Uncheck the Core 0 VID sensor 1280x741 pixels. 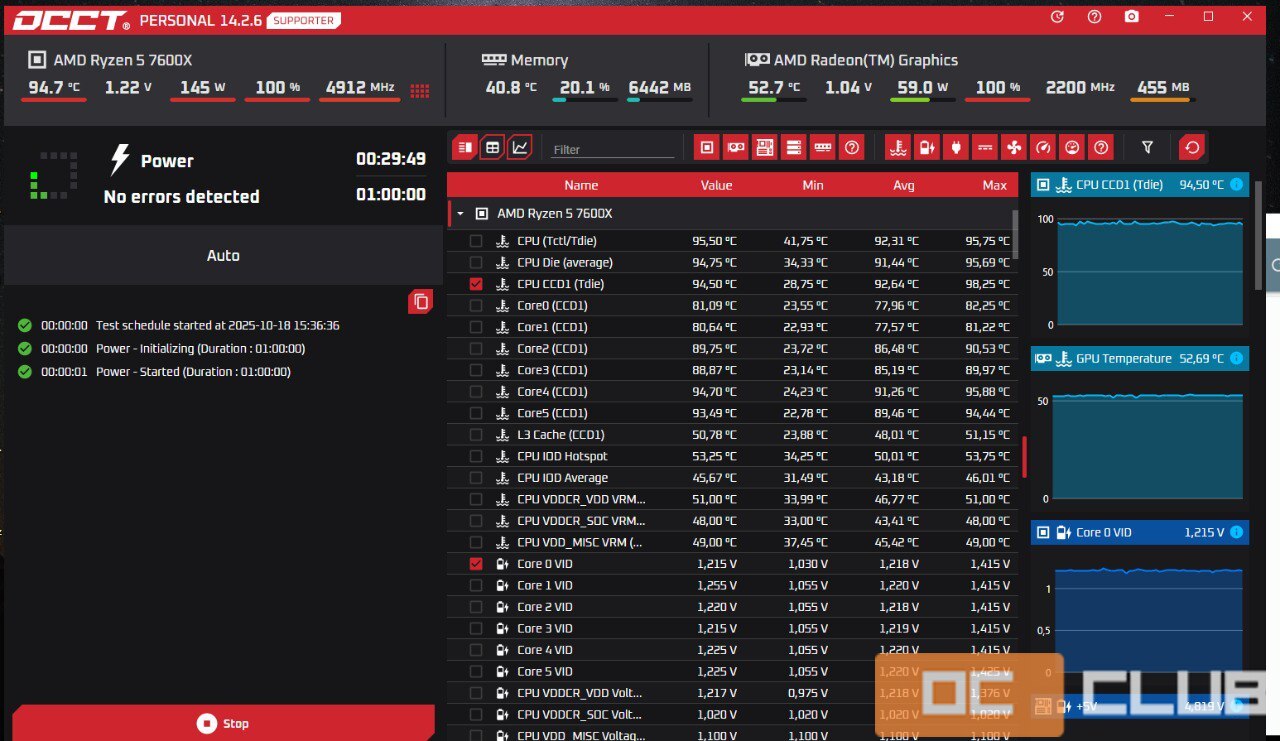click(475, 563)
